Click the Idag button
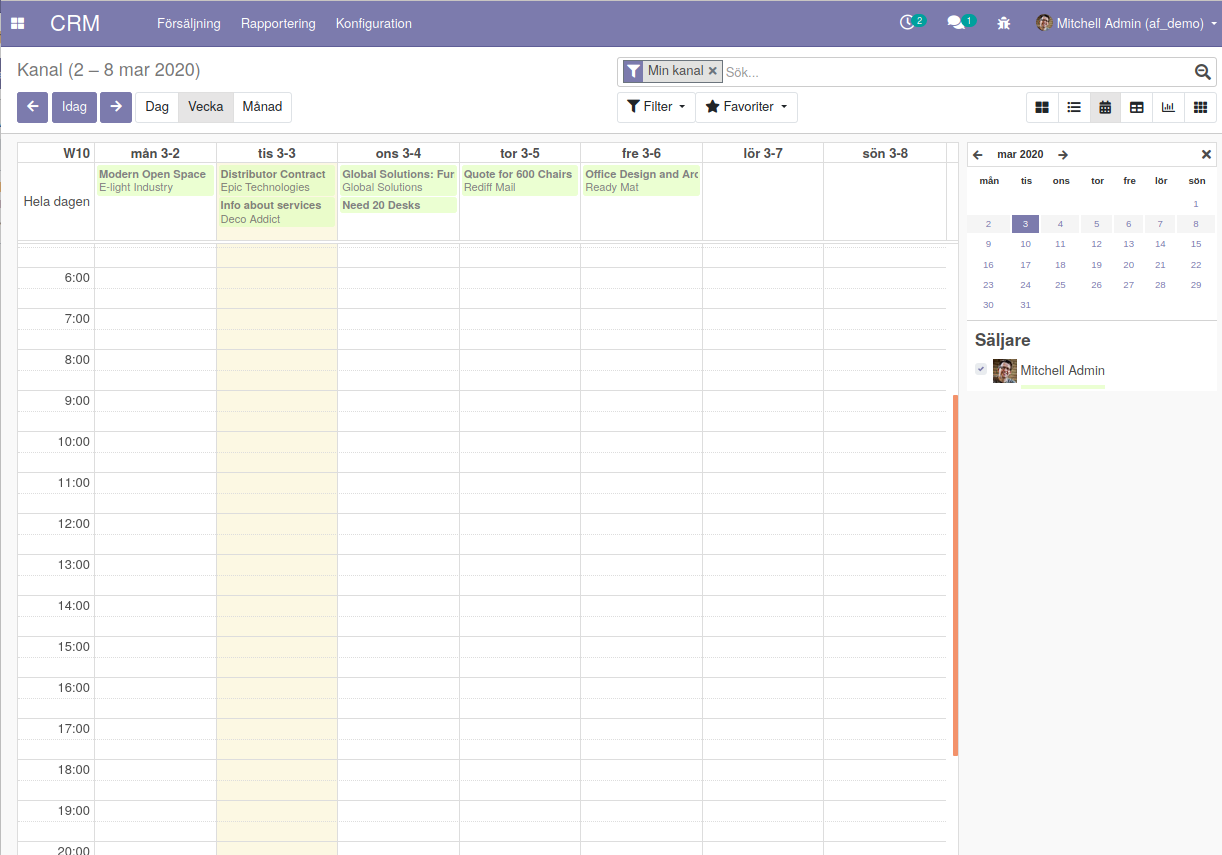This screenshot has width=1222, height=855. point(74,107)
